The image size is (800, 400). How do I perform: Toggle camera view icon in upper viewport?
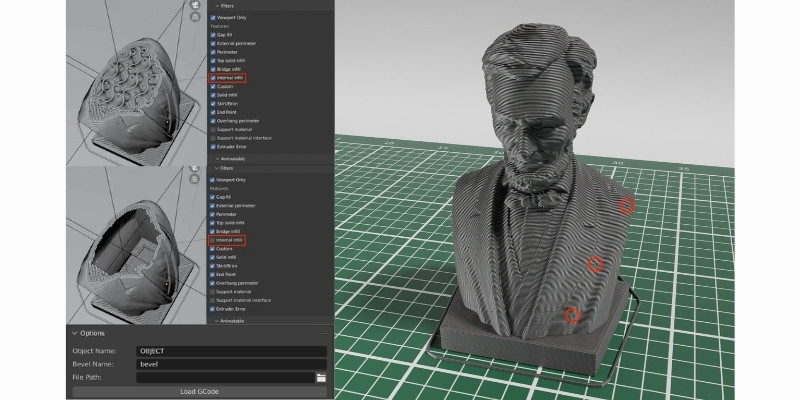(x=194, y=5)
